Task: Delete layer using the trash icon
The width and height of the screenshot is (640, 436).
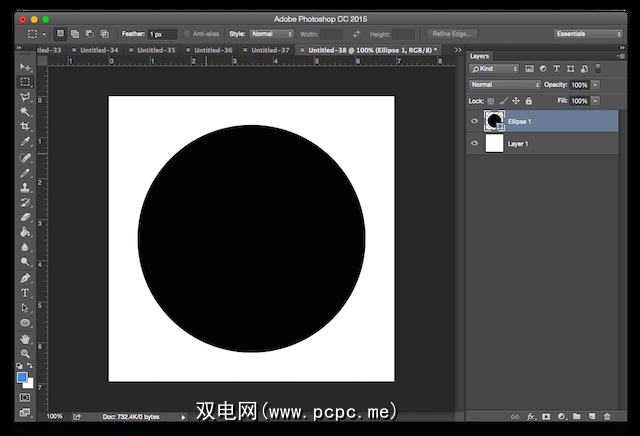Action: click(x=606, y=416)
